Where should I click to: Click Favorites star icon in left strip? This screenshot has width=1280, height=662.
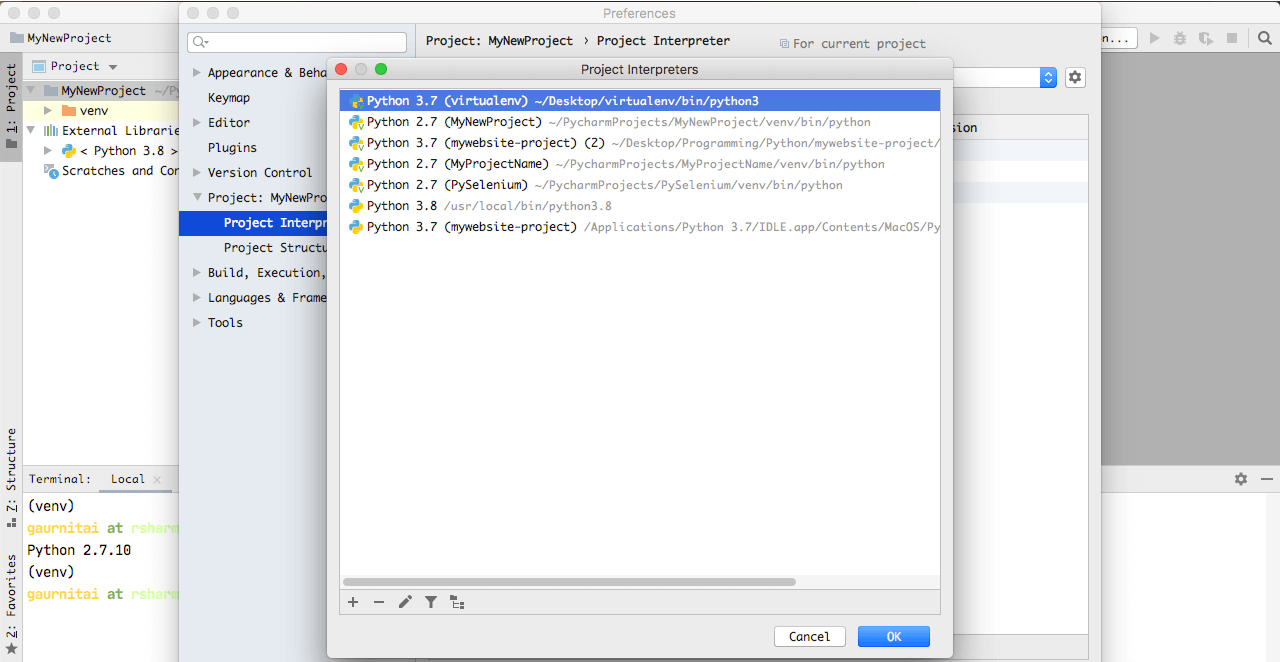coord(11,648)
